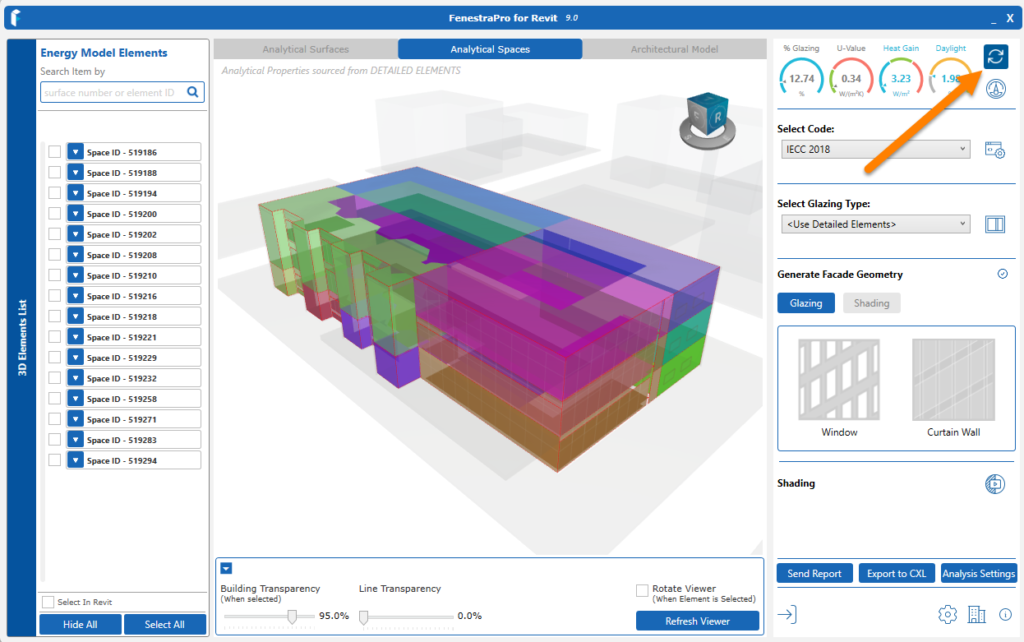
Task: Expand the Space ID - 519208 item arrow
Action: (x=75, y=255)
